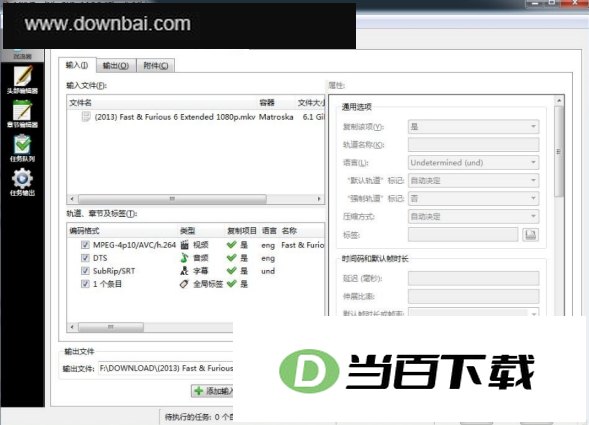
Task: Click the 延迟 (毫秒) input field
Action: point(473,278)
